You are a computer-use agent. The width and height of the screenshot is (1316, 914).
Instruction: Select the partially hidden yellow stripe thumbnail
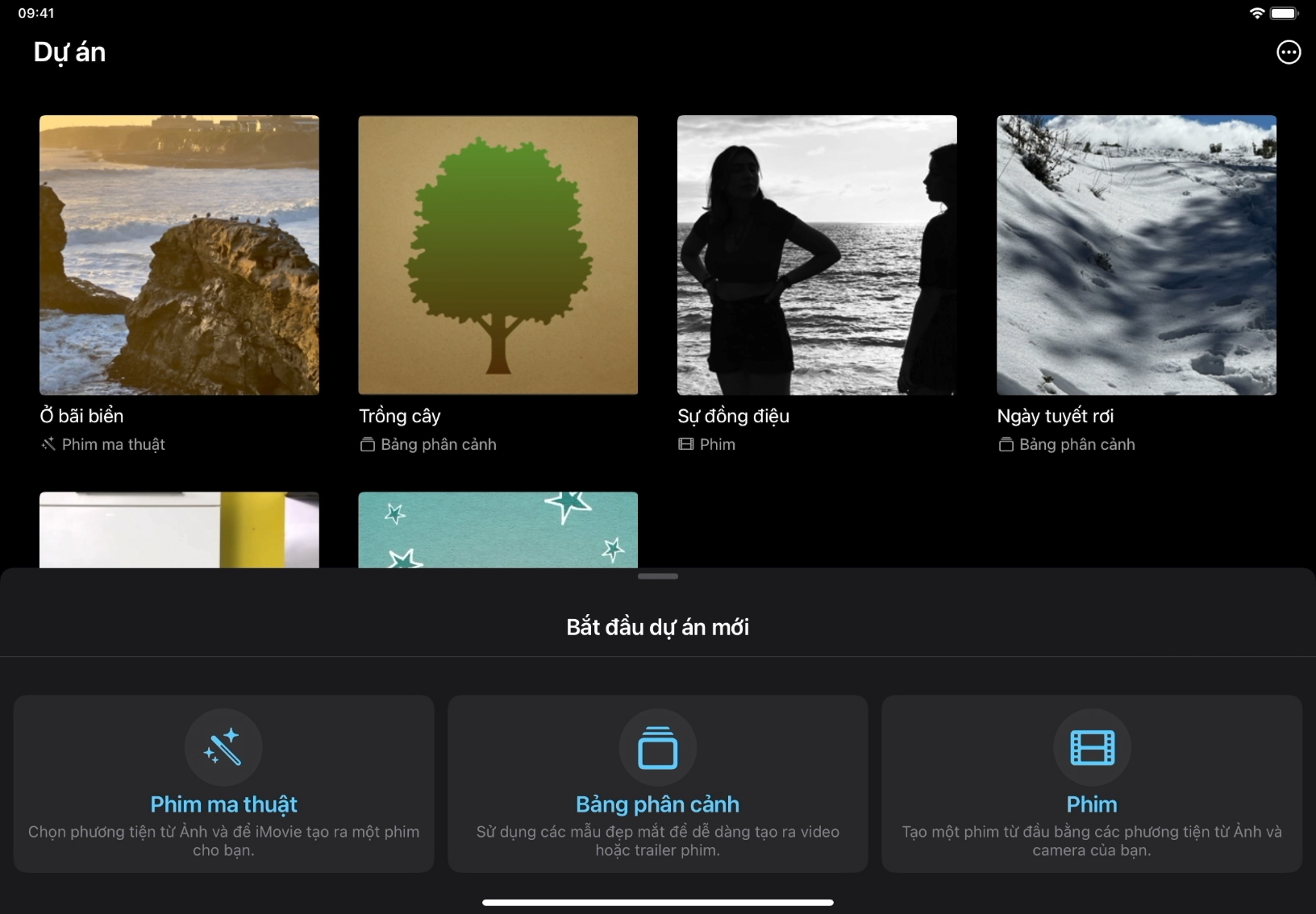point(179,530)
